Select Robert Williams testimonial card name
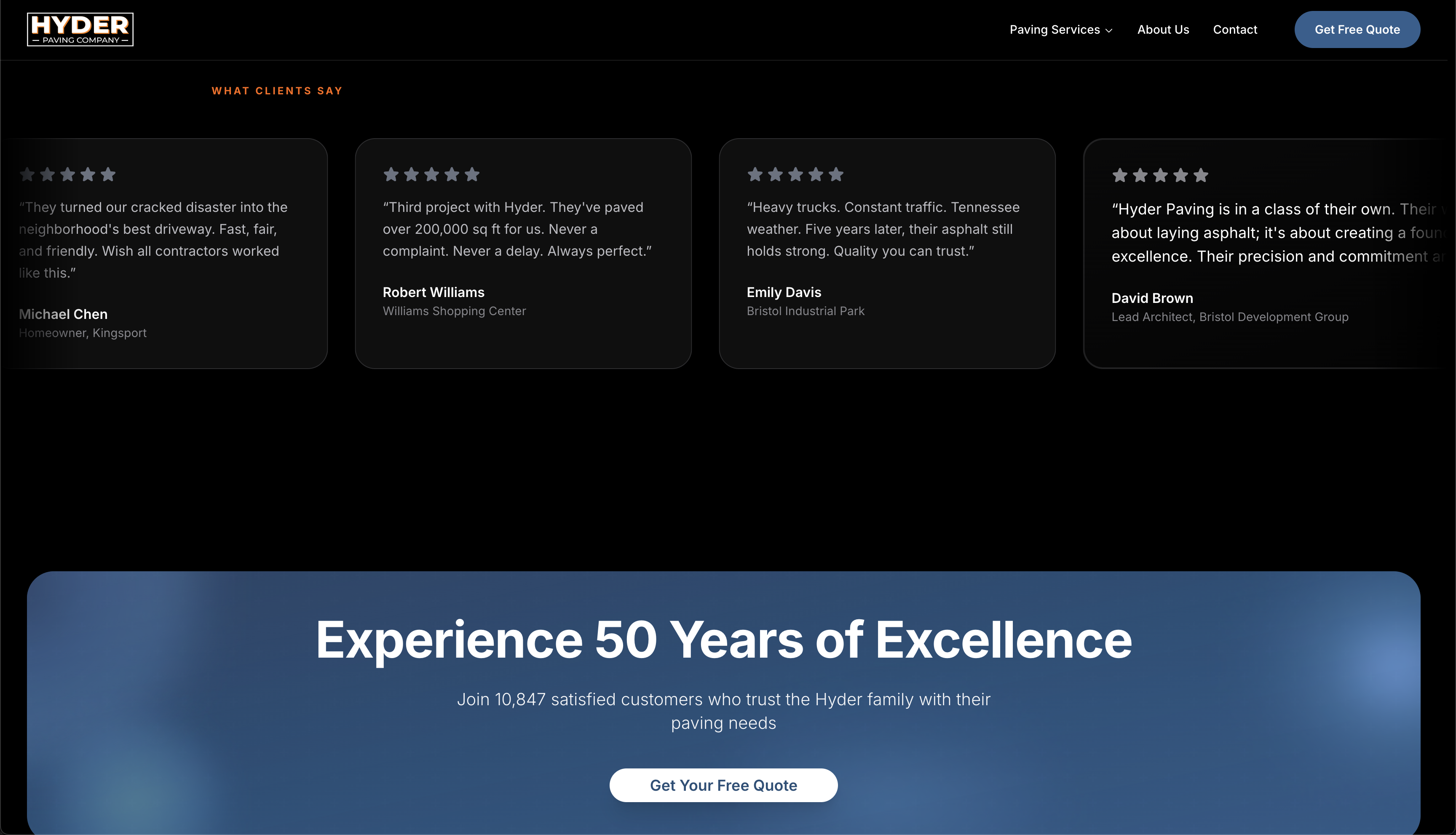 coord(434,292)
